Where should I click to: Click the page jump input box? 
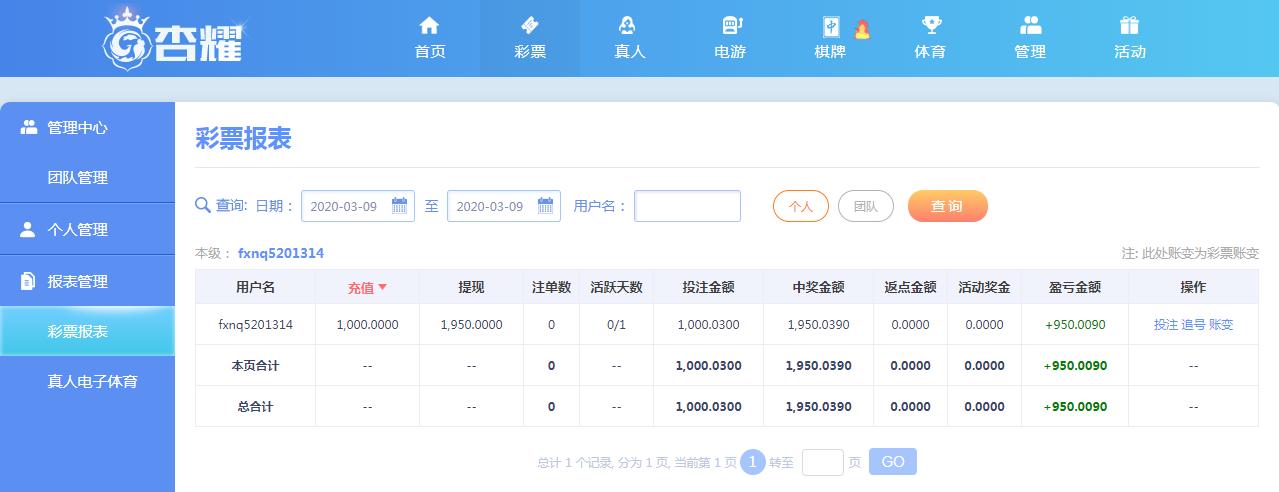pos(823,462)
